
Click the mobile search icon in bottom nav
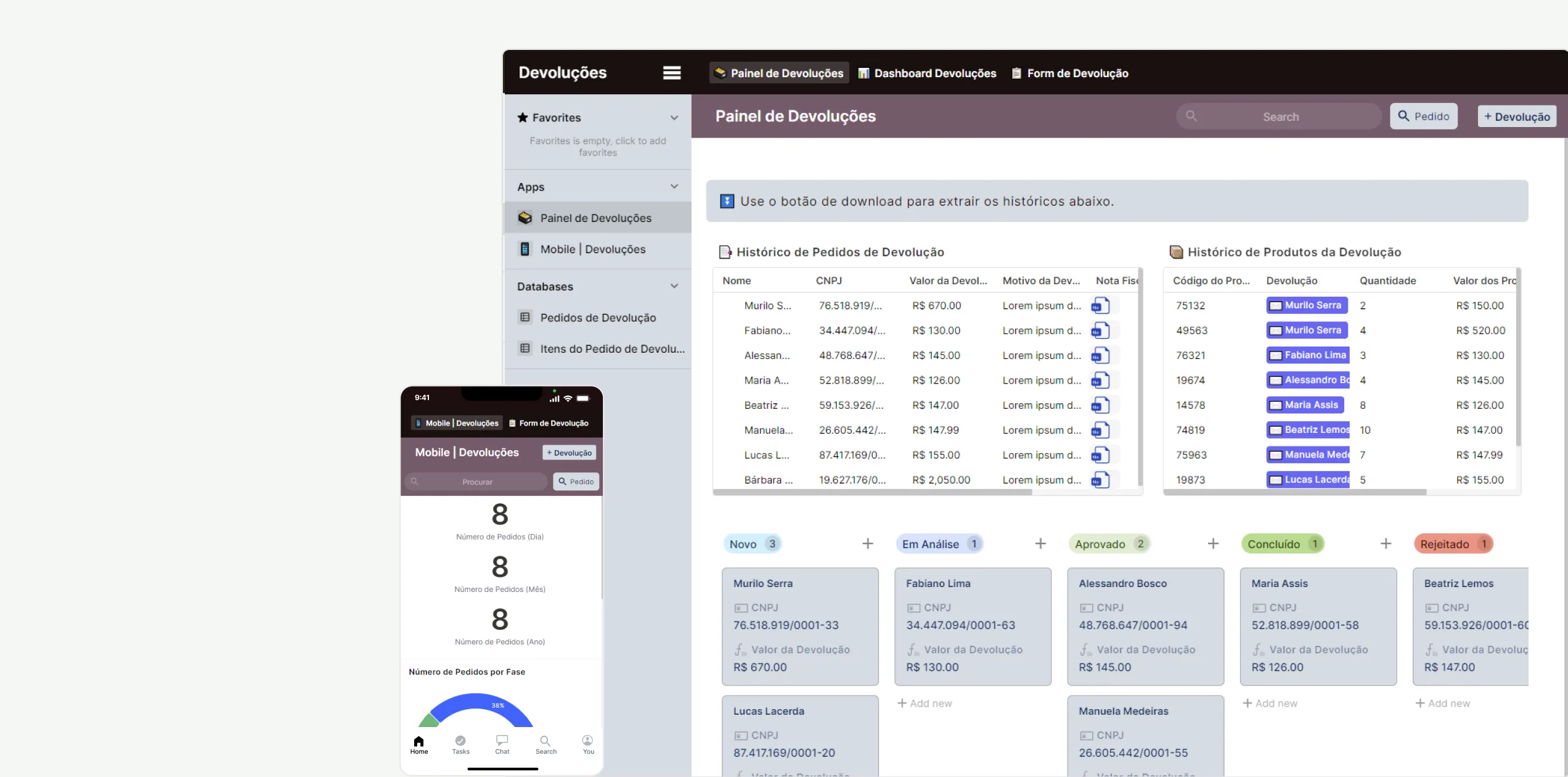pyautogui.click(x=545, y=741)
